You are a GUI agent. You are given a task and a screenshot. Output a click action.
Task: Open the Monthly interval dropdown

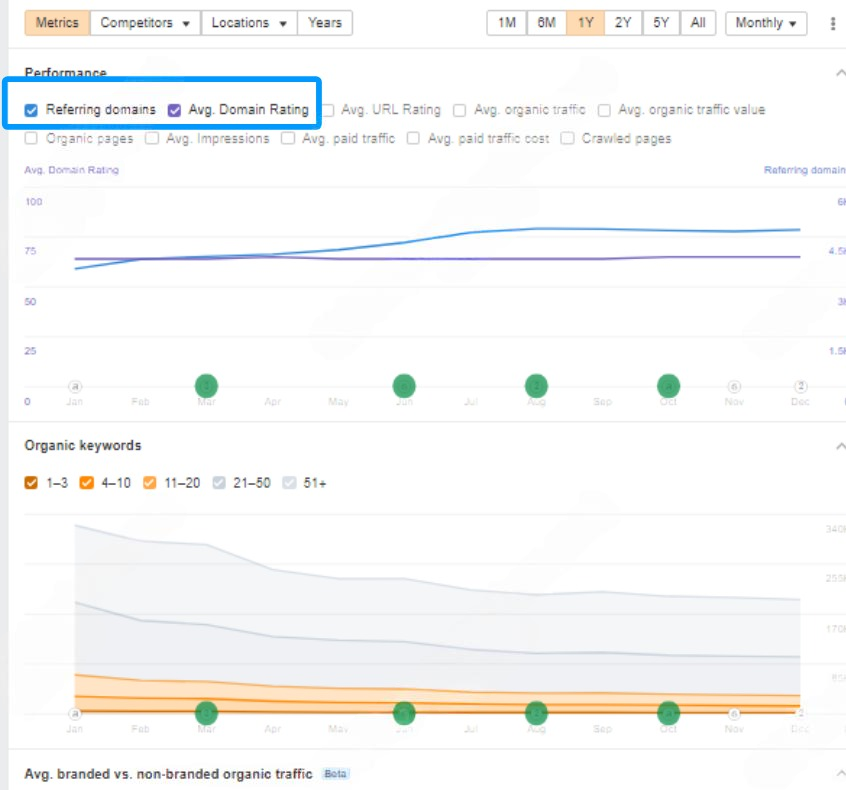click(x=766, y=23)
